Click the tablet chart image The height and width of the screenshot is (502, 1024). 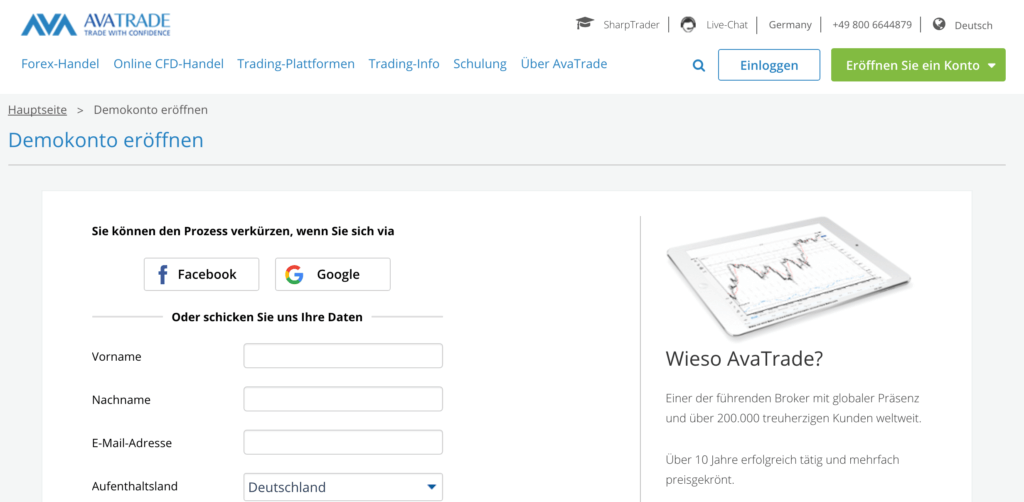pyautogui.click(x=788, y=277)
